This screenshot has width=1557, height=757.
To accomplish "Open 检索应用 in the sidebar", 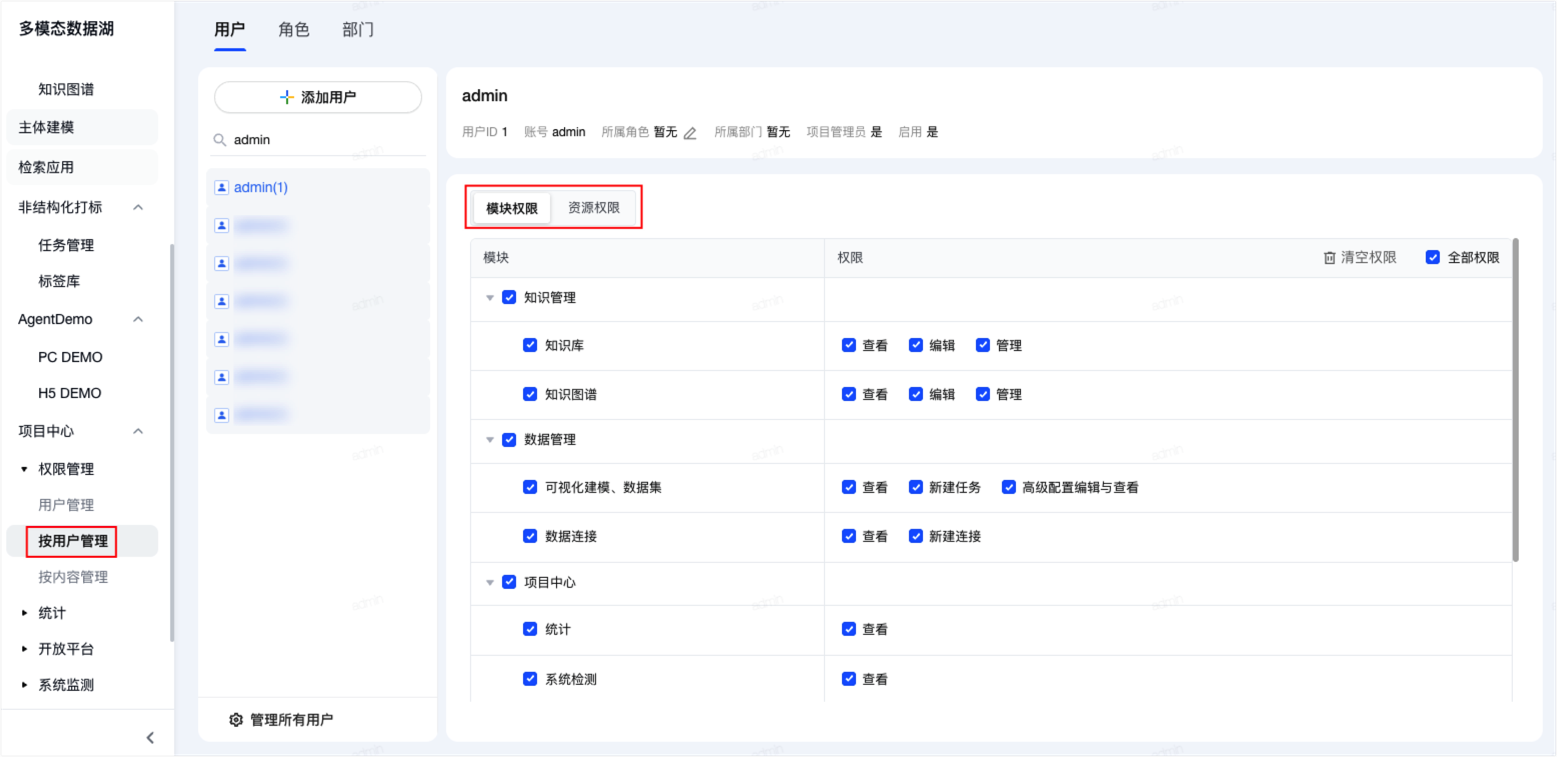I will click(82, 167).
